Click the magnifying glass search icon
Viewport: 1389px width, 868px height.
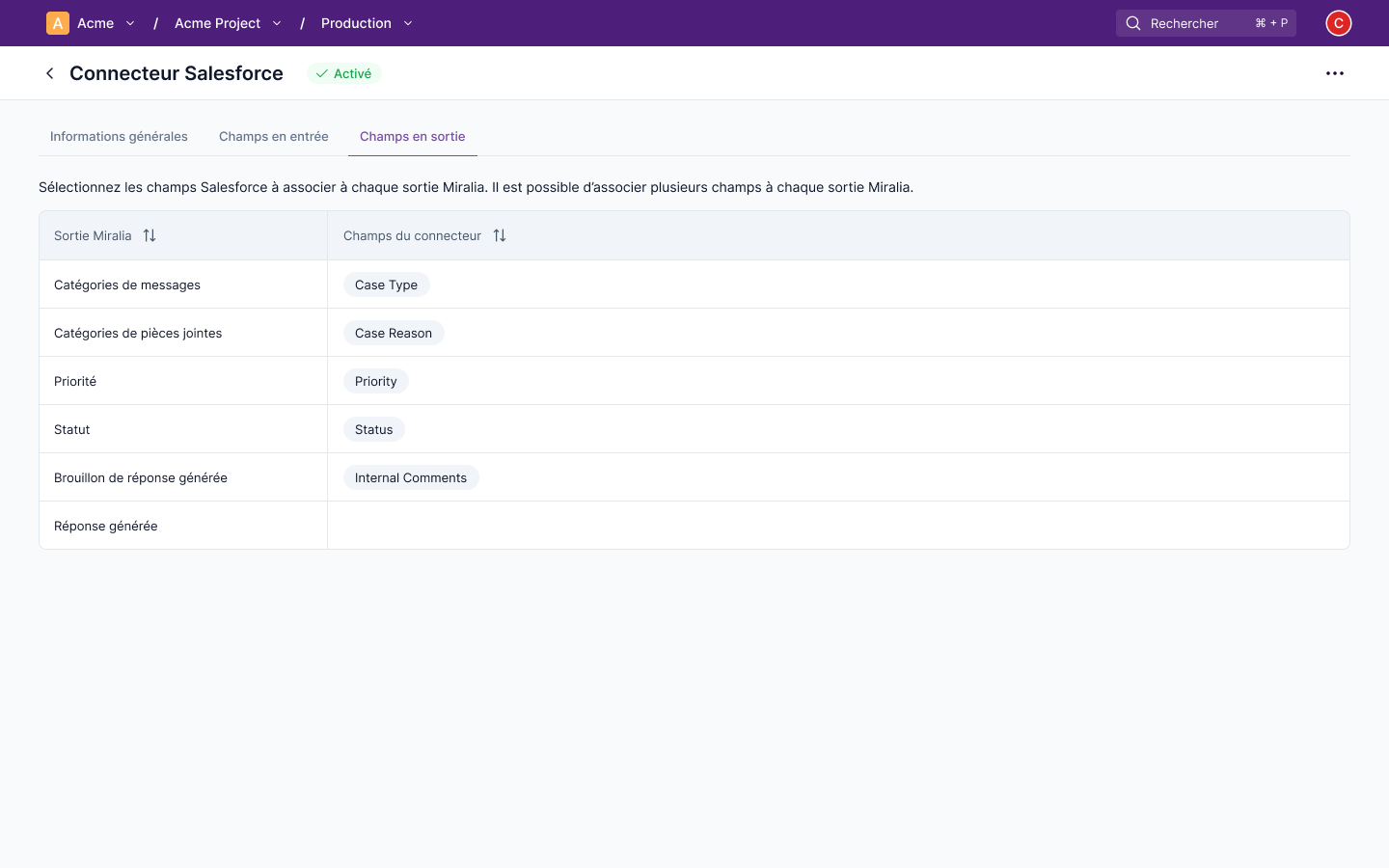[x=1133, y=23]
